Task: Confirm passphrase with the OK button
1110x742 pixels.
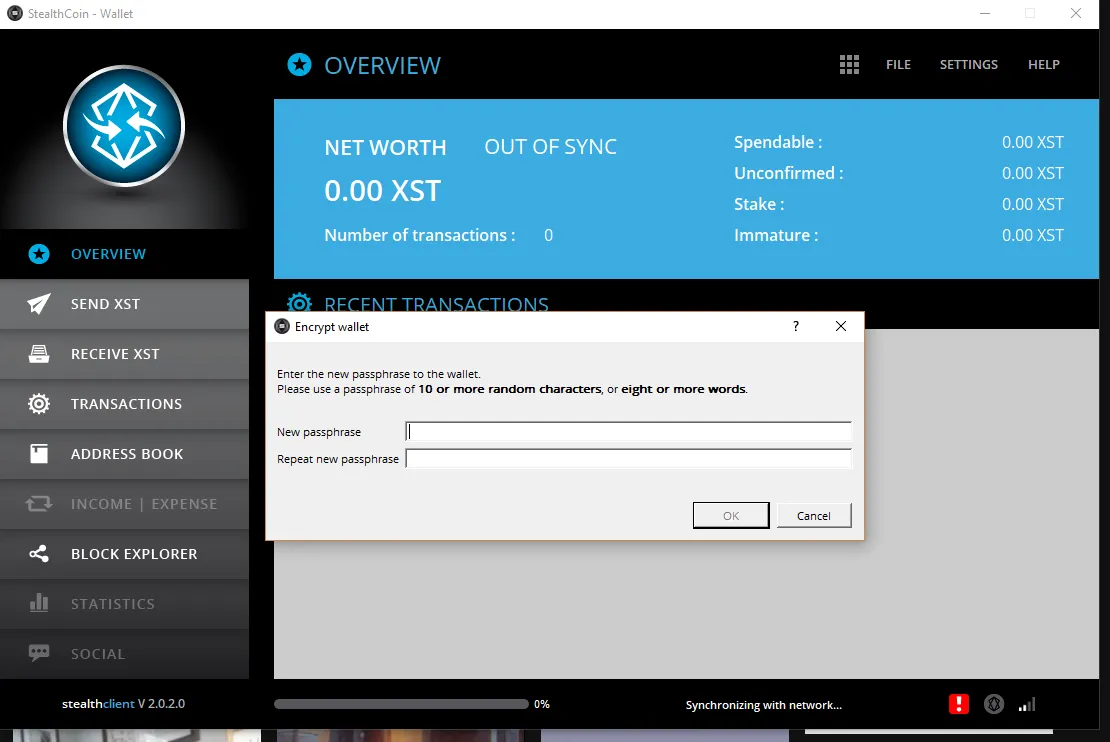Action: [731, 515]
